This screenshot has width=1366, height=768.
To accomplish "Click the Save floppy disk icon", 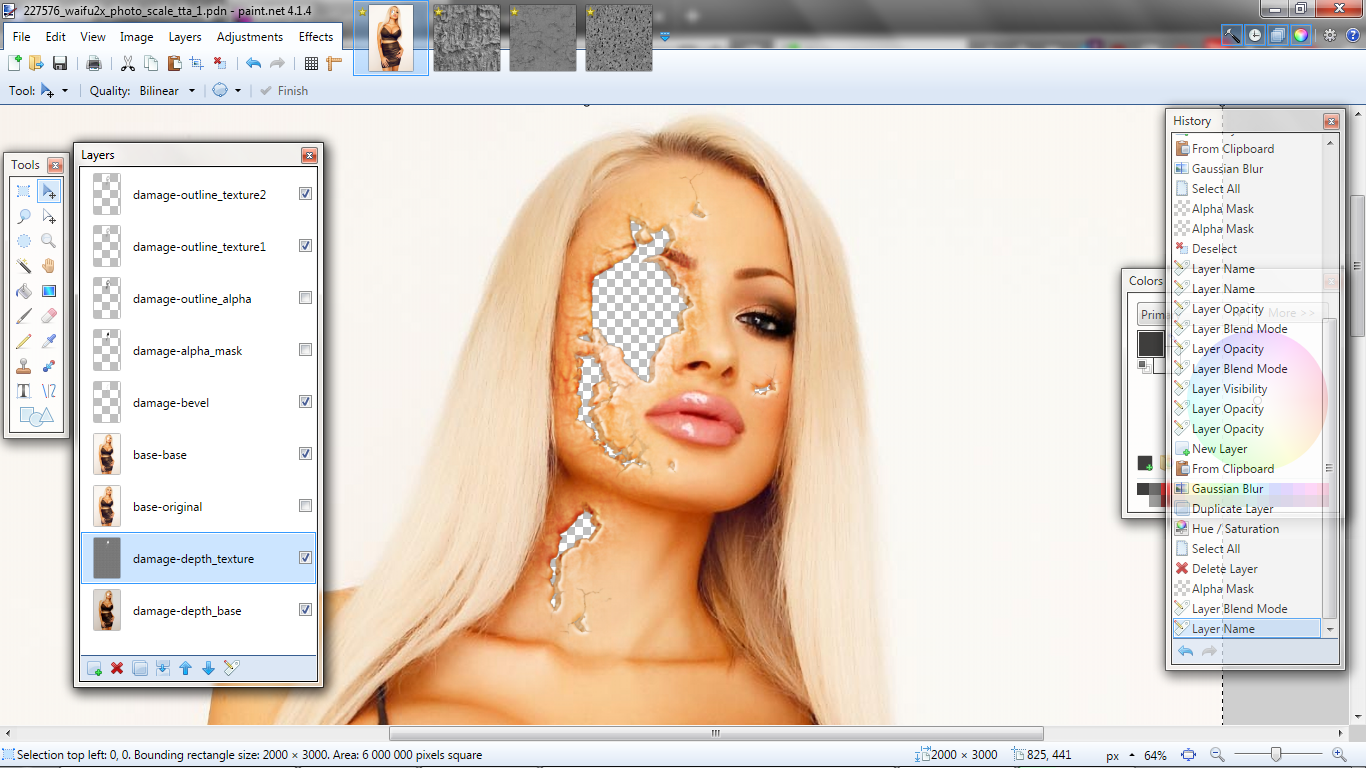I will click(x=60, y=63).
